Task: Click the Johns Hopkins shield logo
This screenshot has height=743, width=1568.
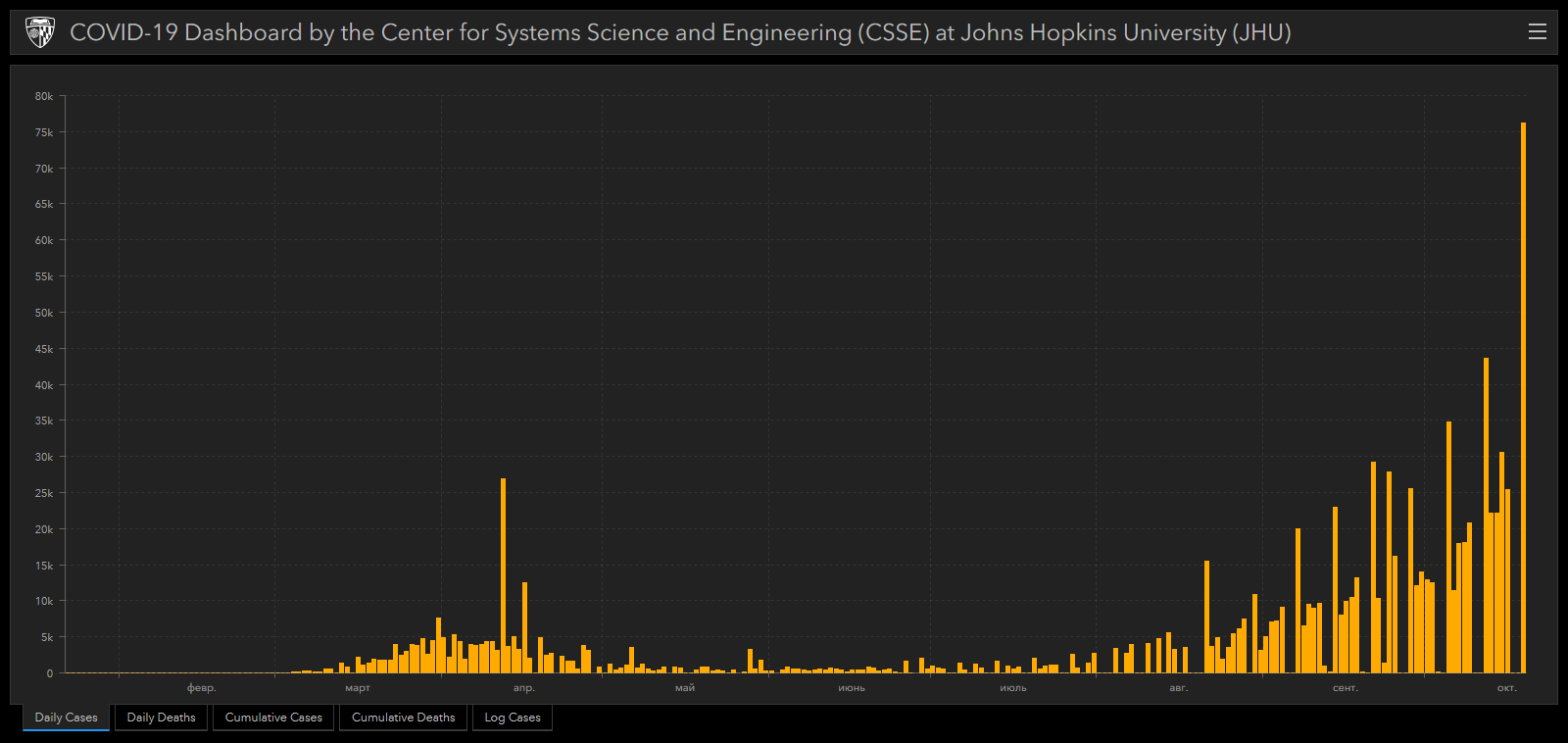Action: (40, 32)
